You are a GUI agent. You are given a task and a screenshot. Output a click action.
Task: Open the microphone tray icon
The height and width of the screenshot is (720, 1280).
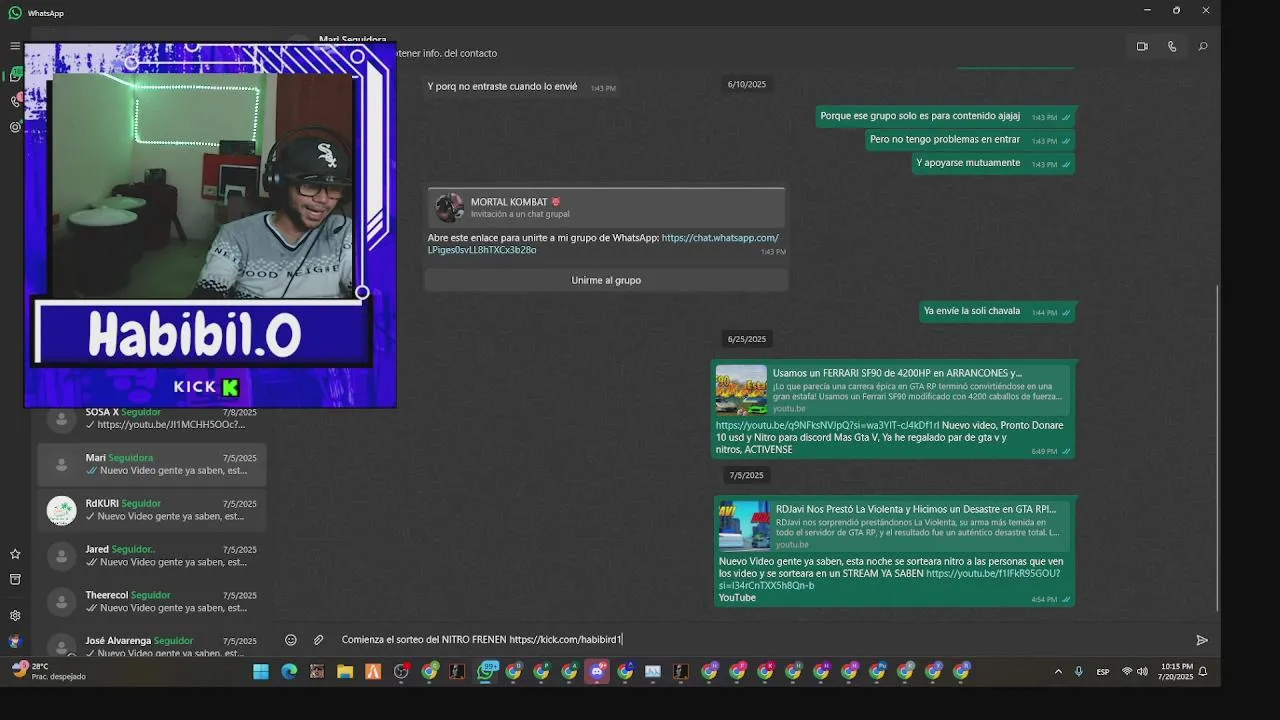1078,672
